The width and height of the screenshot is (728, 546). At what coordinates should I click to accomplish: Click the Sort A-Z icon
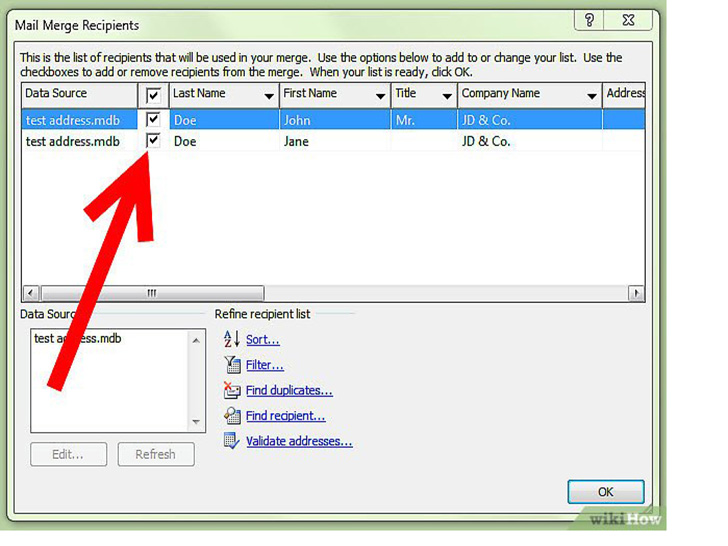tap(231, 339)
